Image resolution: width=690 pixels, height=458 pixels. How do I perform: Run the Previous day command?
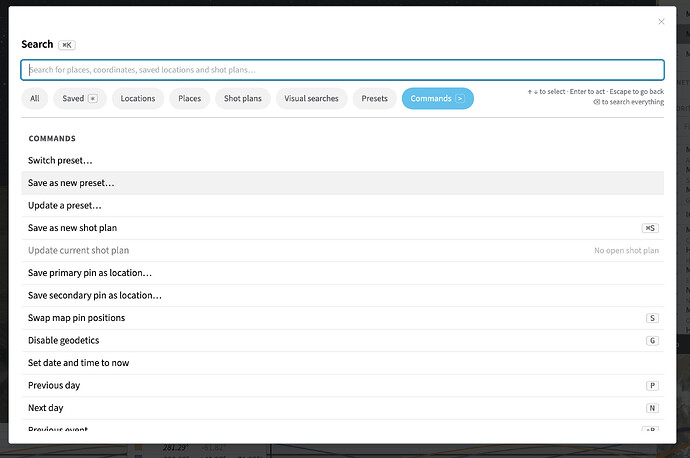[x=342, y=385]
